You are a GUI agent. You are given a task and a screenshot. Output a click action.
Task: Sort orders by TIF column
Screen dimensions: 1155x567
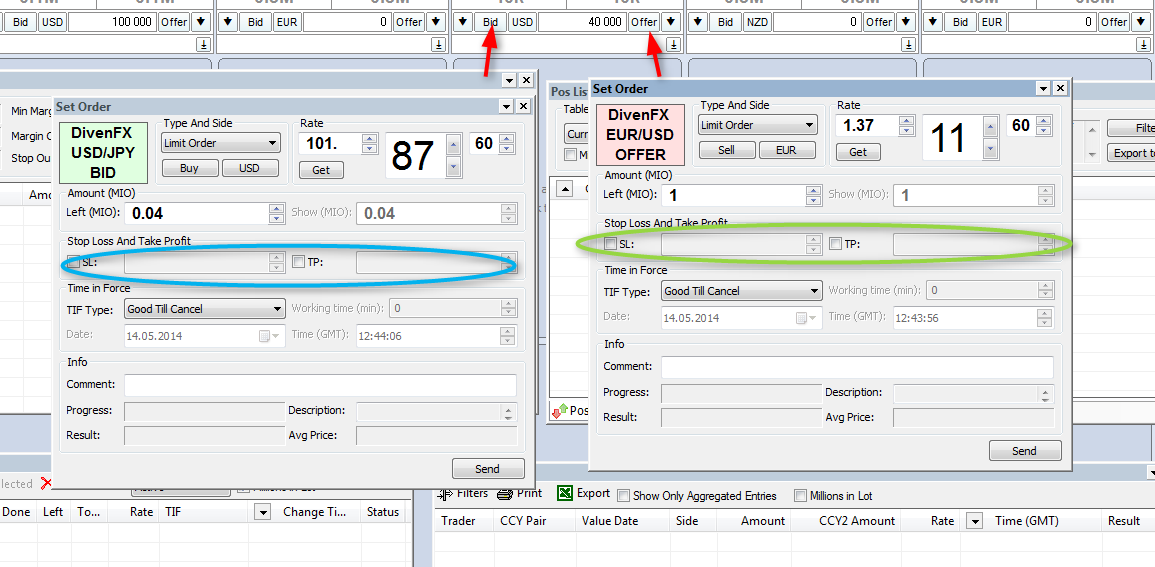click(x=173, y=512)
